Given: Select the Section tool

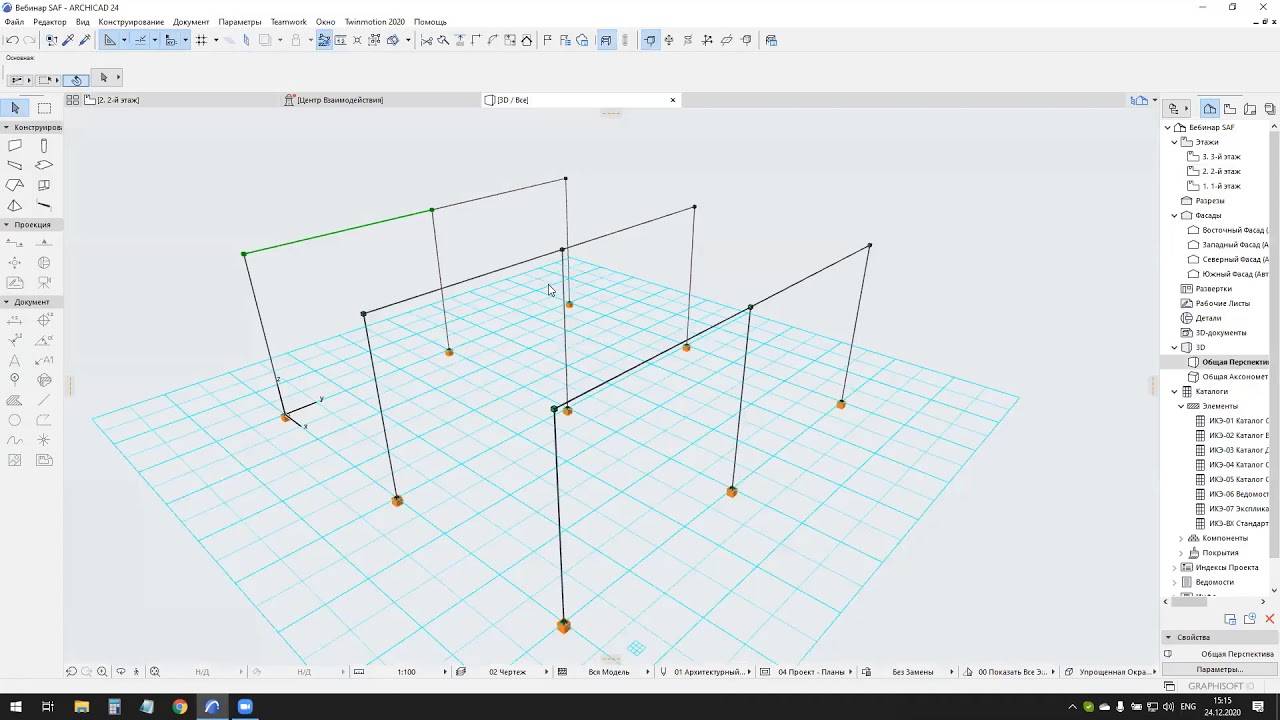Looking at the screenshot, I should 15,243.
